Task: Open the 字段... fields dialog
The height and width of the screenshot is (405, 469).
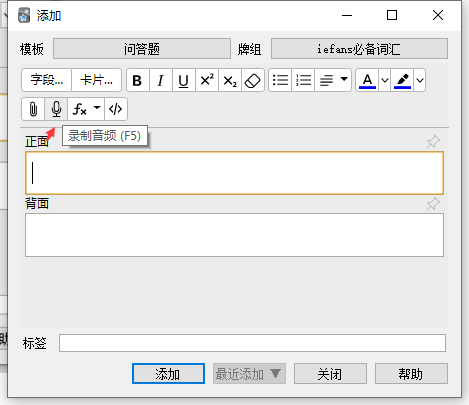Action: point(47,80)
